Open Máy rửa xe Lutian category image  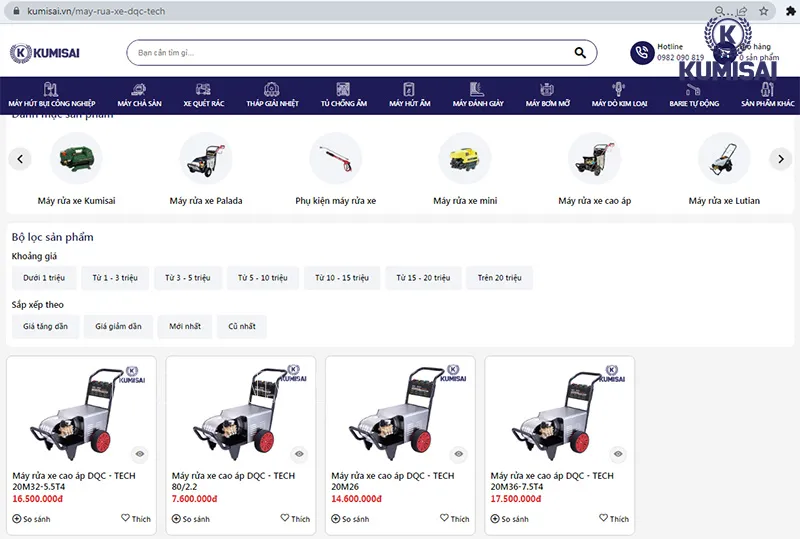pyautogui.click(x=724, y=158)
